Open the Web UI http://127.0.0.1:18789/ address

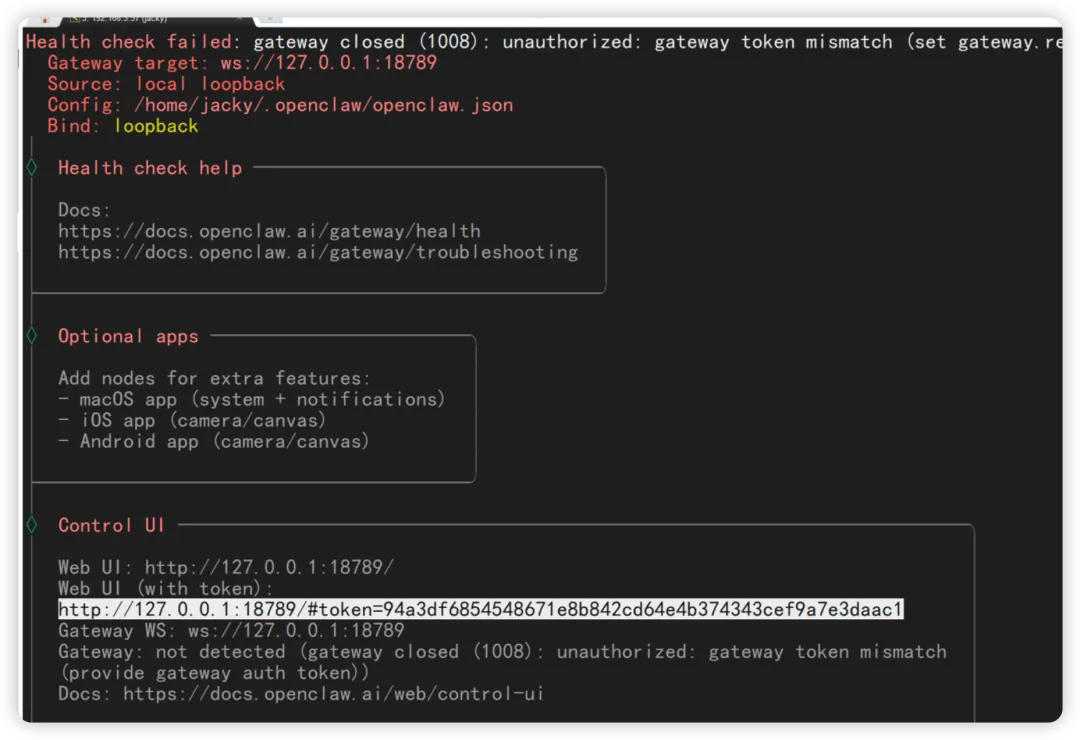click(269, 567)
